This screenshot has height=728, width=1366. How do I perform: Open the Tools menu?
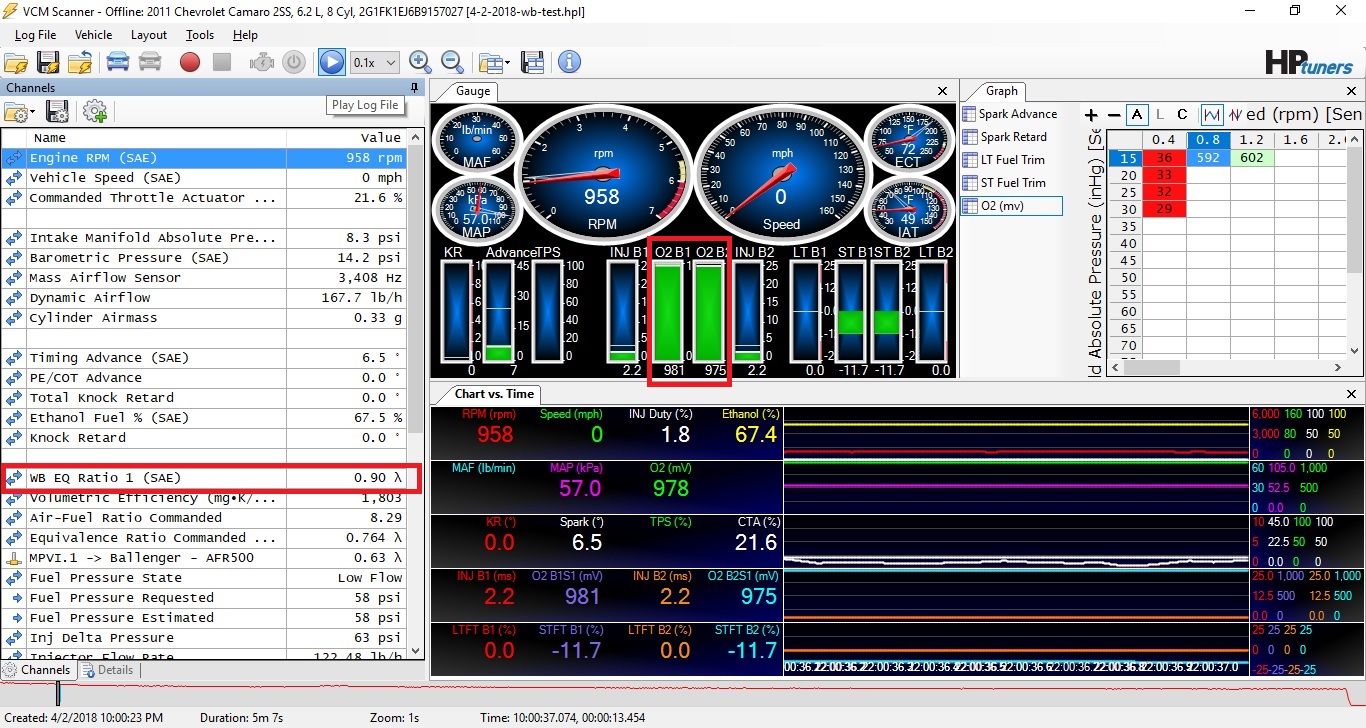[x=200, y=35]
